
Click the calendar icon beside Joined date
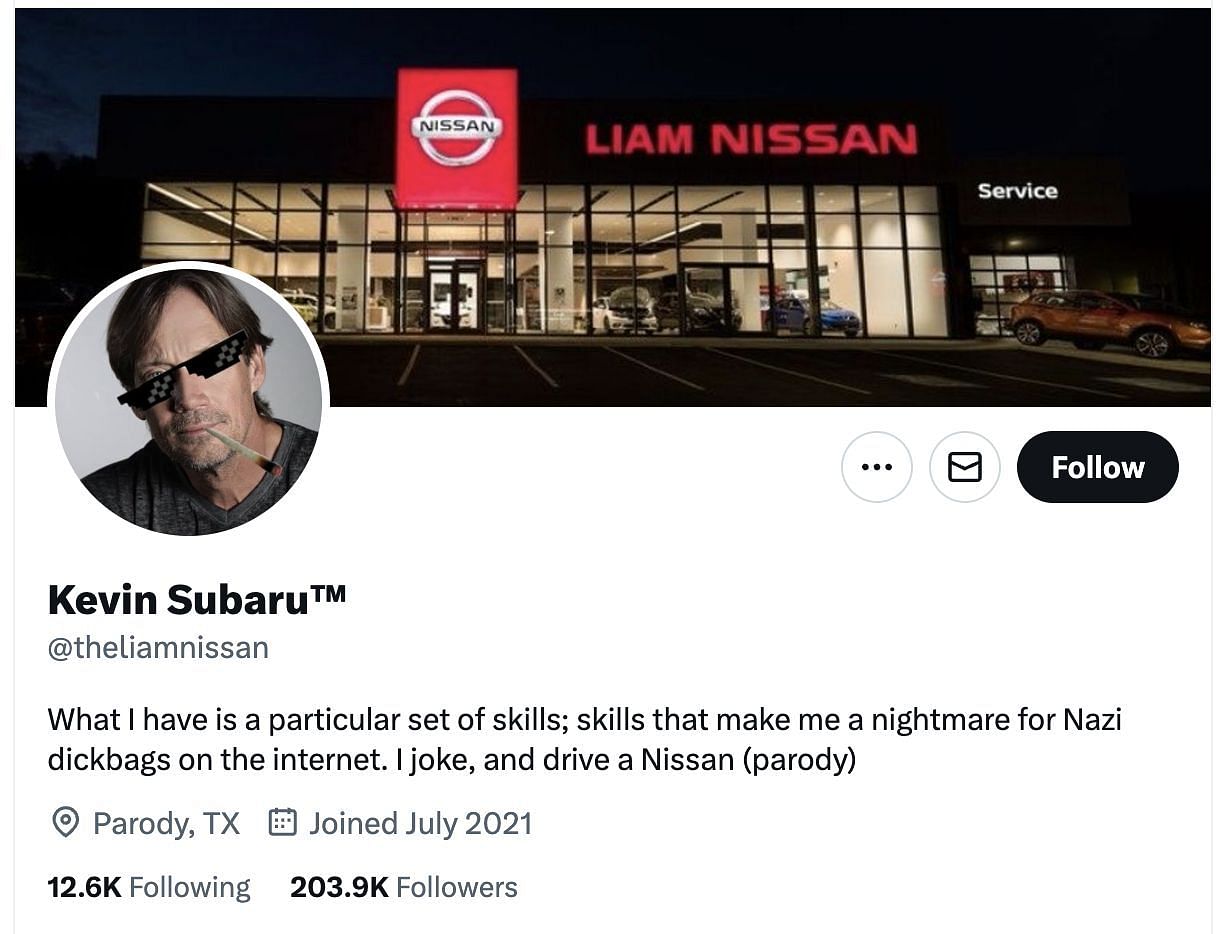click(283, 823)
